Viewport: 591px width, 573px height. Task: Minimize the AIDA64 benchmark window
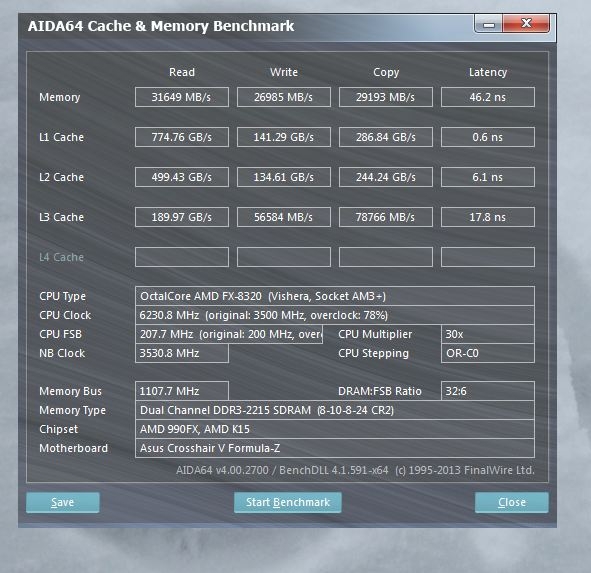tap(488, 25)
